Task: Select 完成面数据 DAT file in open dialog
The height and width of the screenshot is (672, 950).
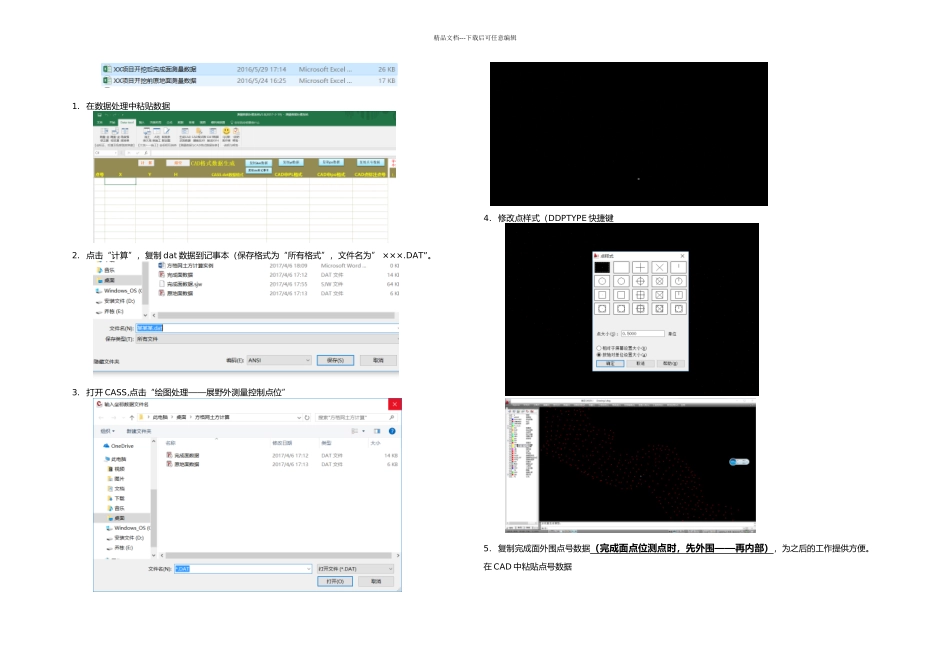Action: point(183,455)
